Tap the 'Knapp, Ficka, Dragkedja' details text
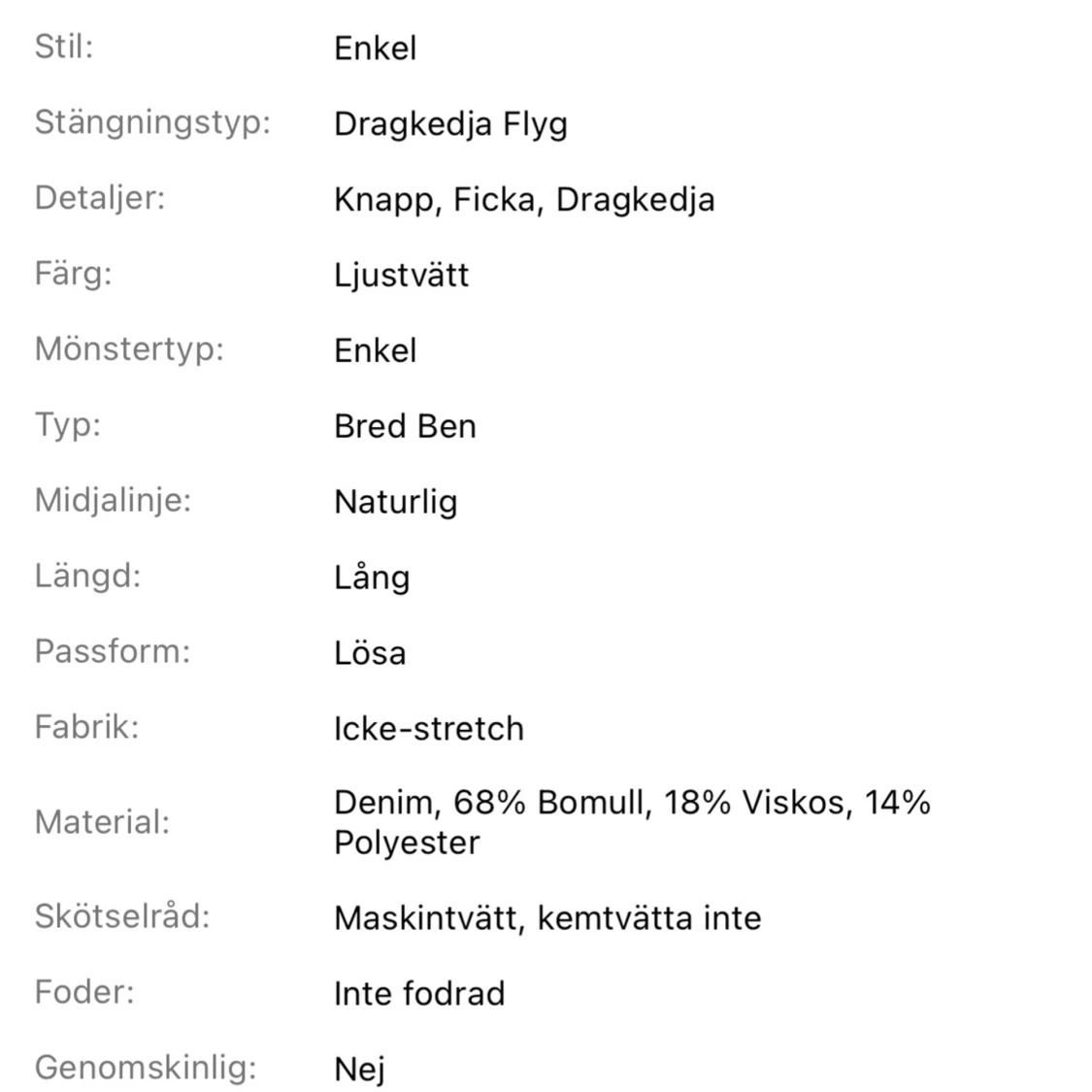 pyautogui.click(x=524, y=199)
